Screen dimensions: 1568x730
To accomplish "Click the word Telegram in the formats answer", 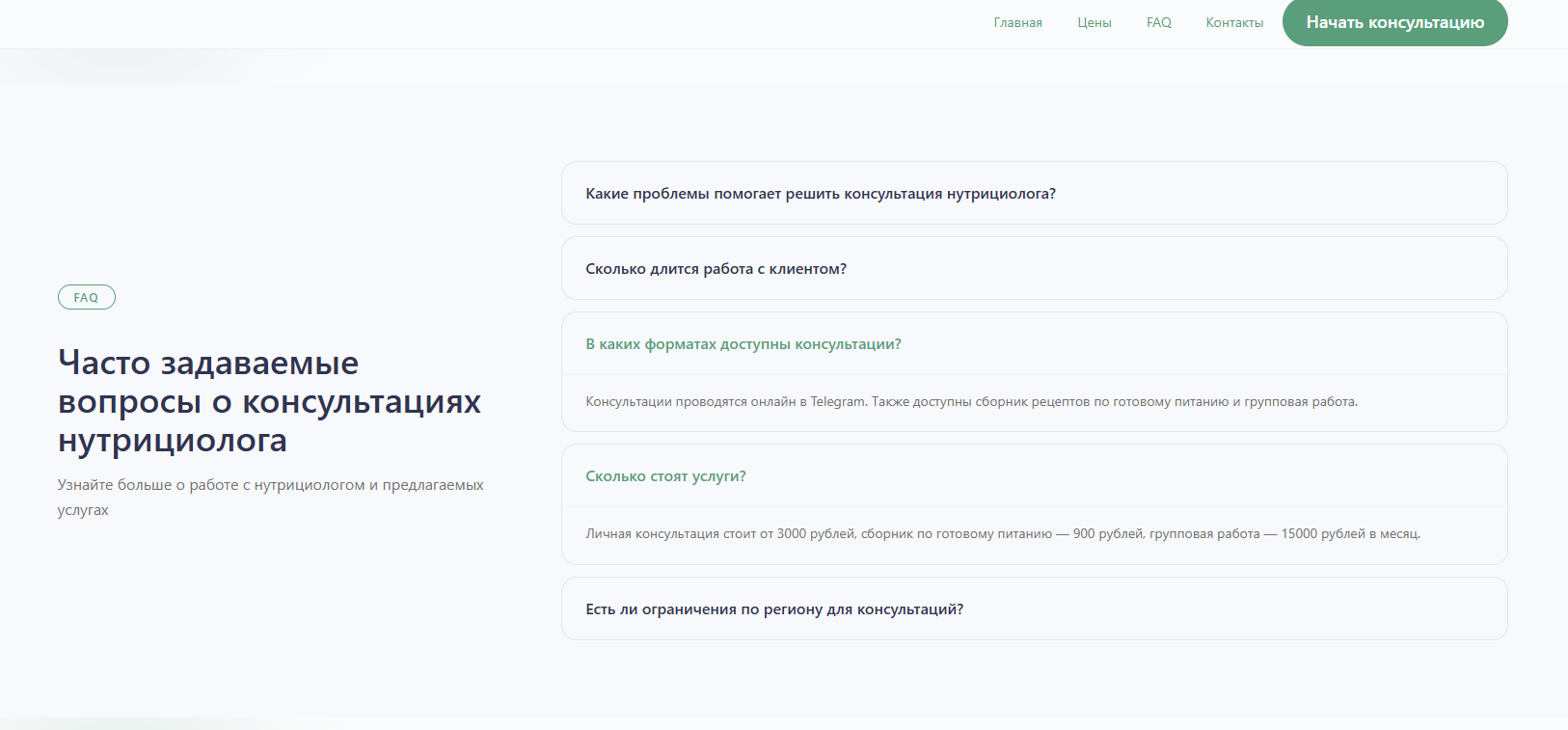I will pyautogui.click(x=837, y=402).
